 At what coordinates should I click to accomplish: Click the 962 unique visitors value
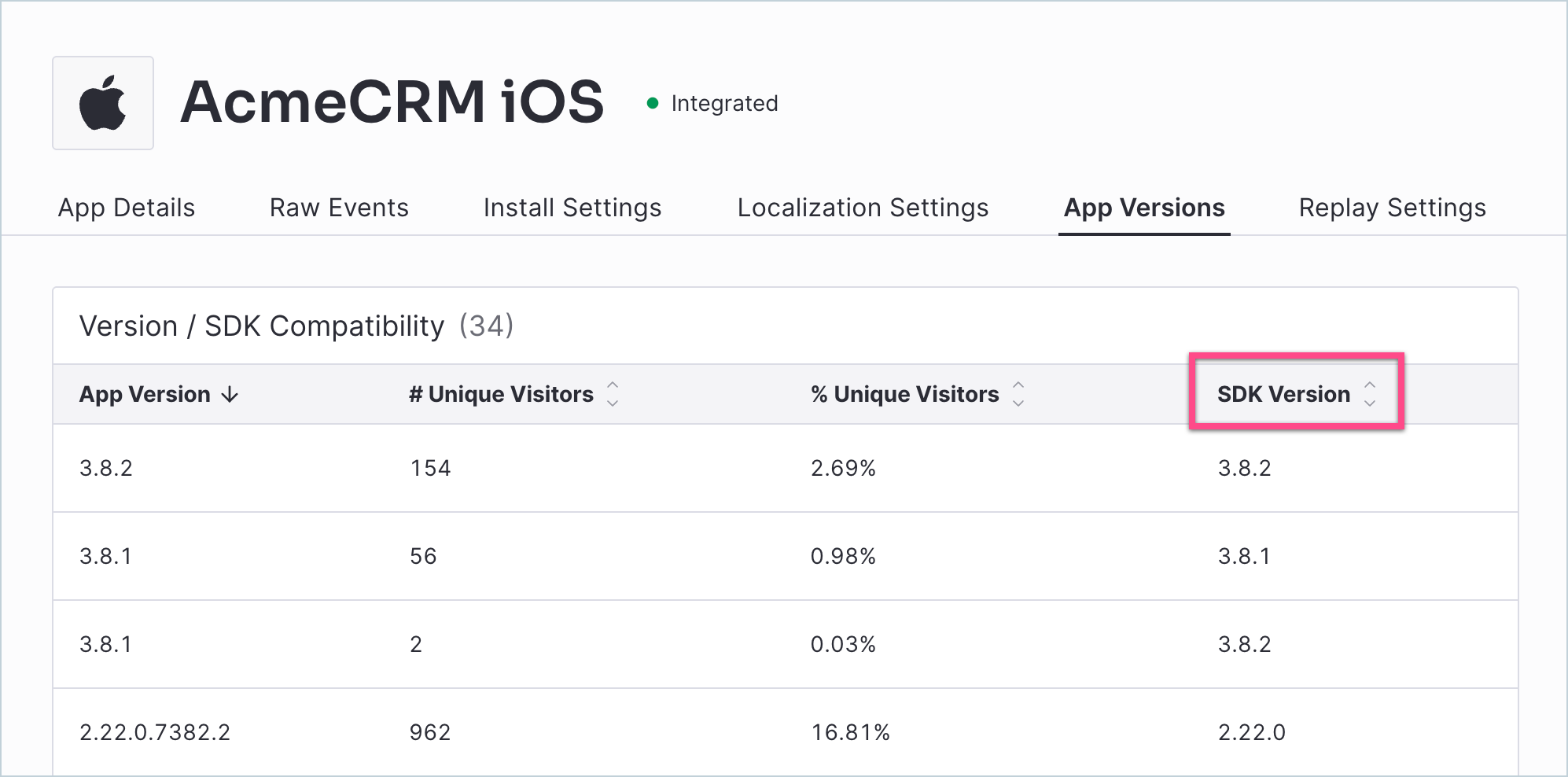coord(430,732)
